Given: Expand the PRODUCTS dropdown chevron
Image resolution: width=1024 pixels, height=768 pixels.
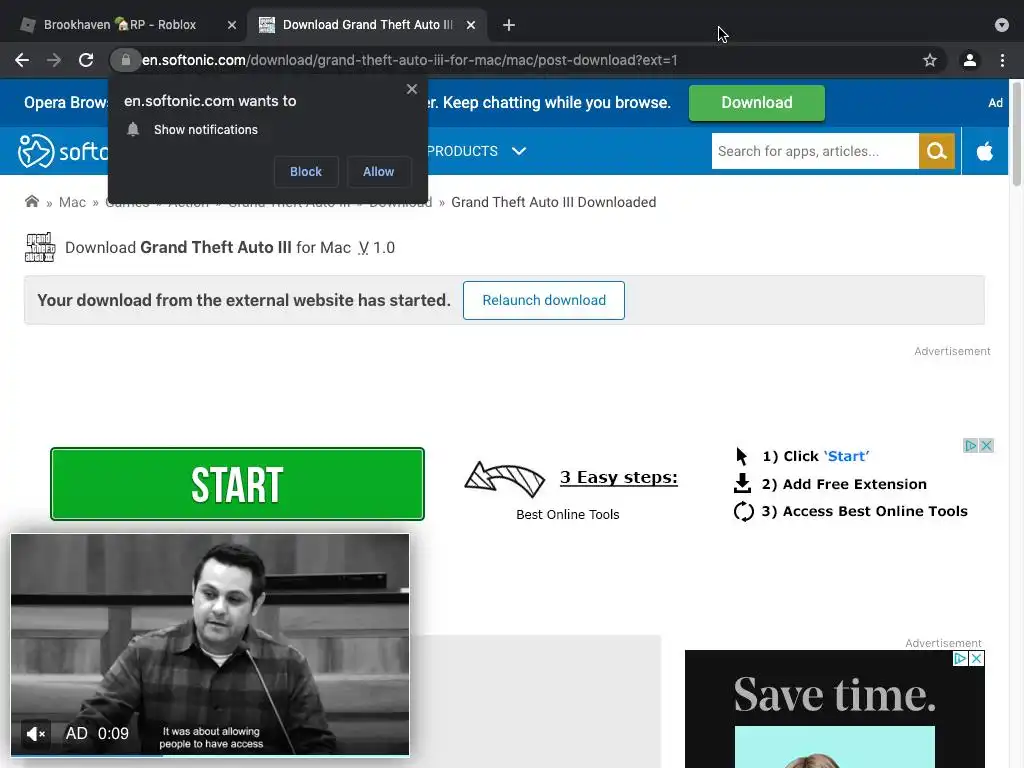Looking at the screenshot, I should (519, 151).
